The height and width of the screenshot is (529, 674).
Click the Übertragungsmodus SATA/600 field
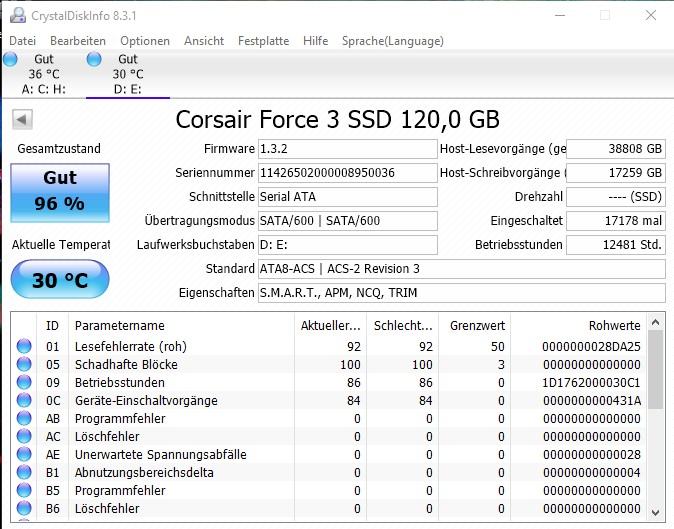[347, 221]
